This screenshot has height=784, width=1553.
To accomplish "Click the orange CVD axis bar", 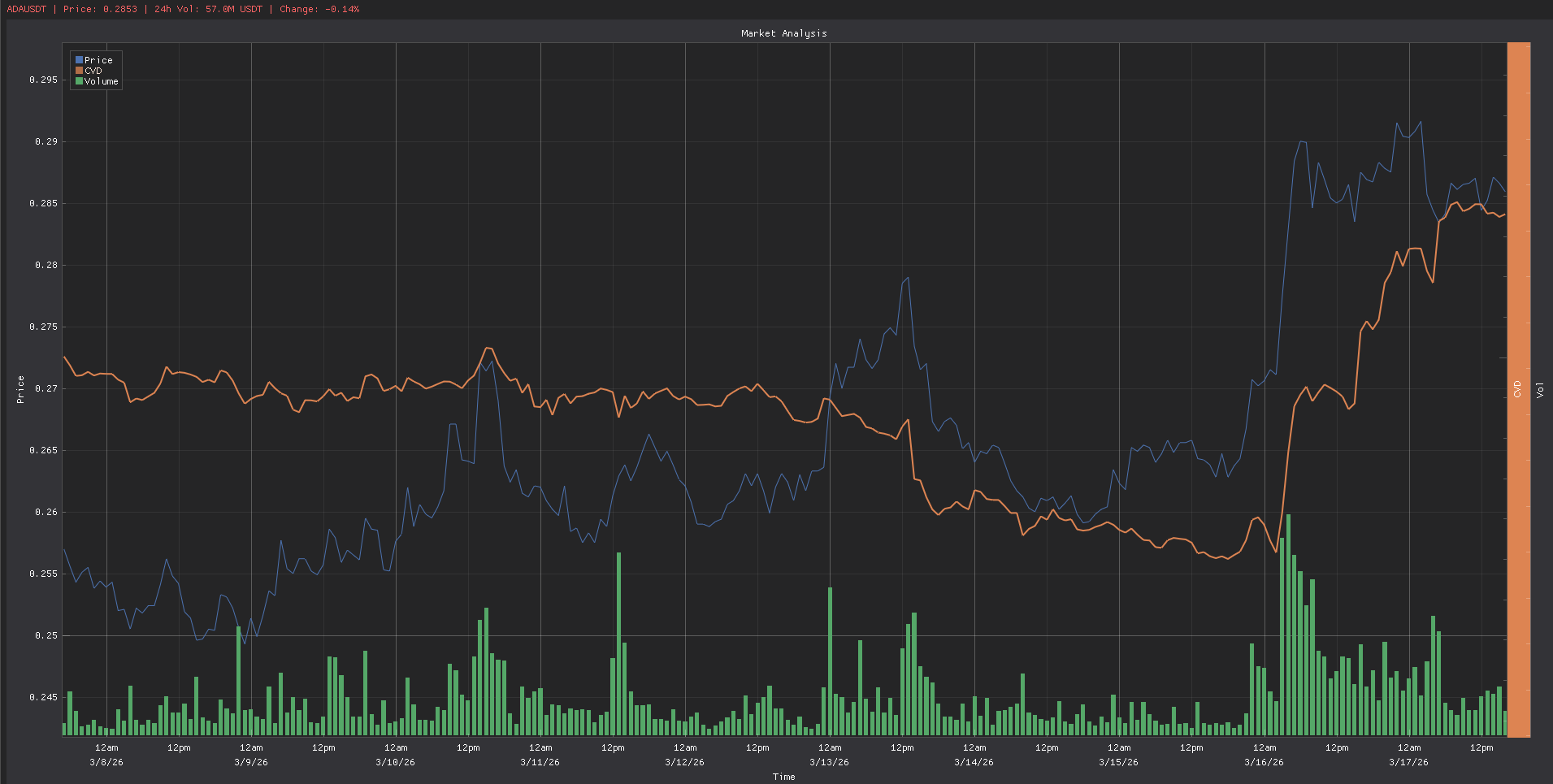I will pyautogui.click(x=1519, y=390).
